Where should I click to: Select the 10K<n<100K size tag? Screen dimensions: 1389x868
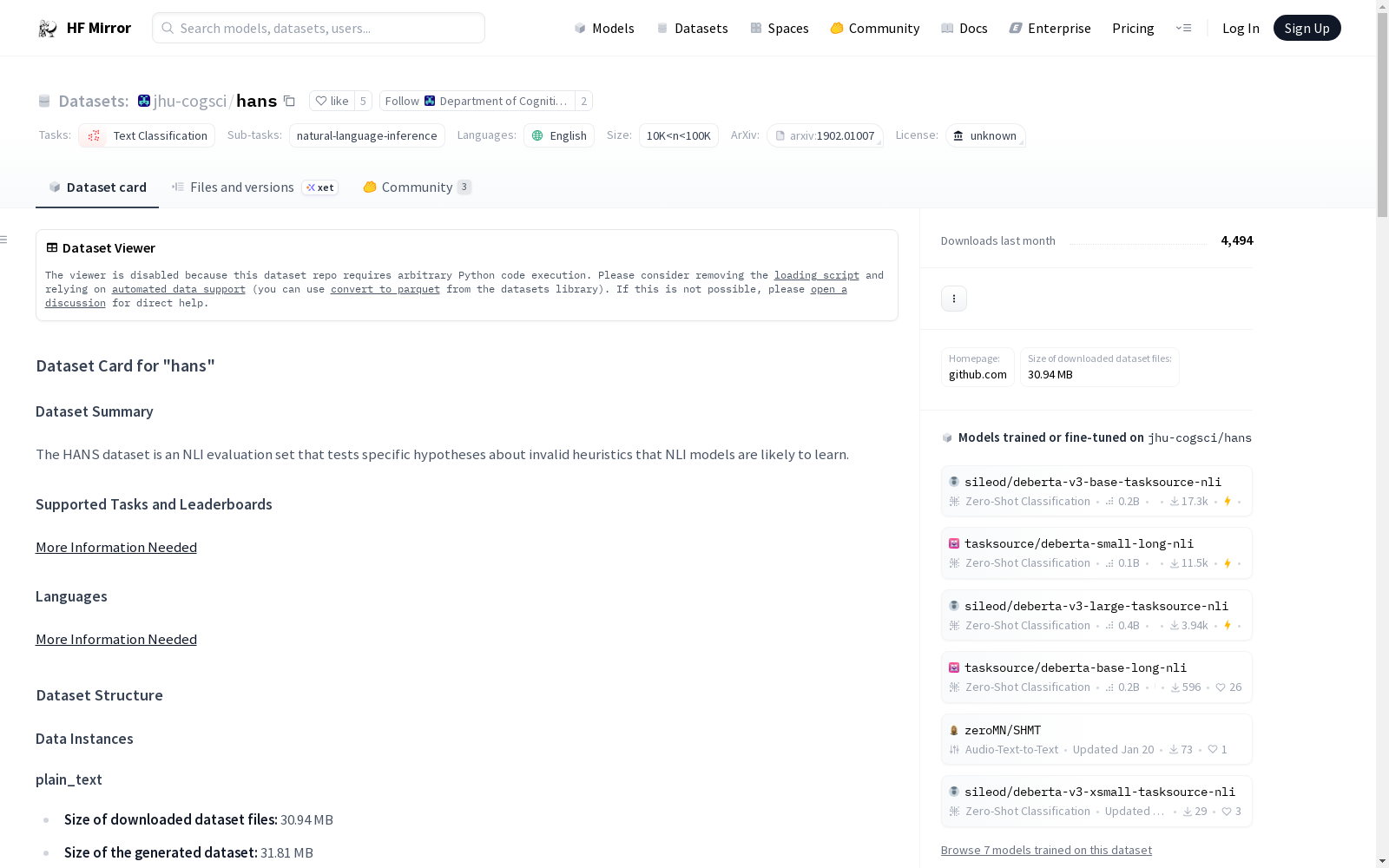click(x=679, y=135)
